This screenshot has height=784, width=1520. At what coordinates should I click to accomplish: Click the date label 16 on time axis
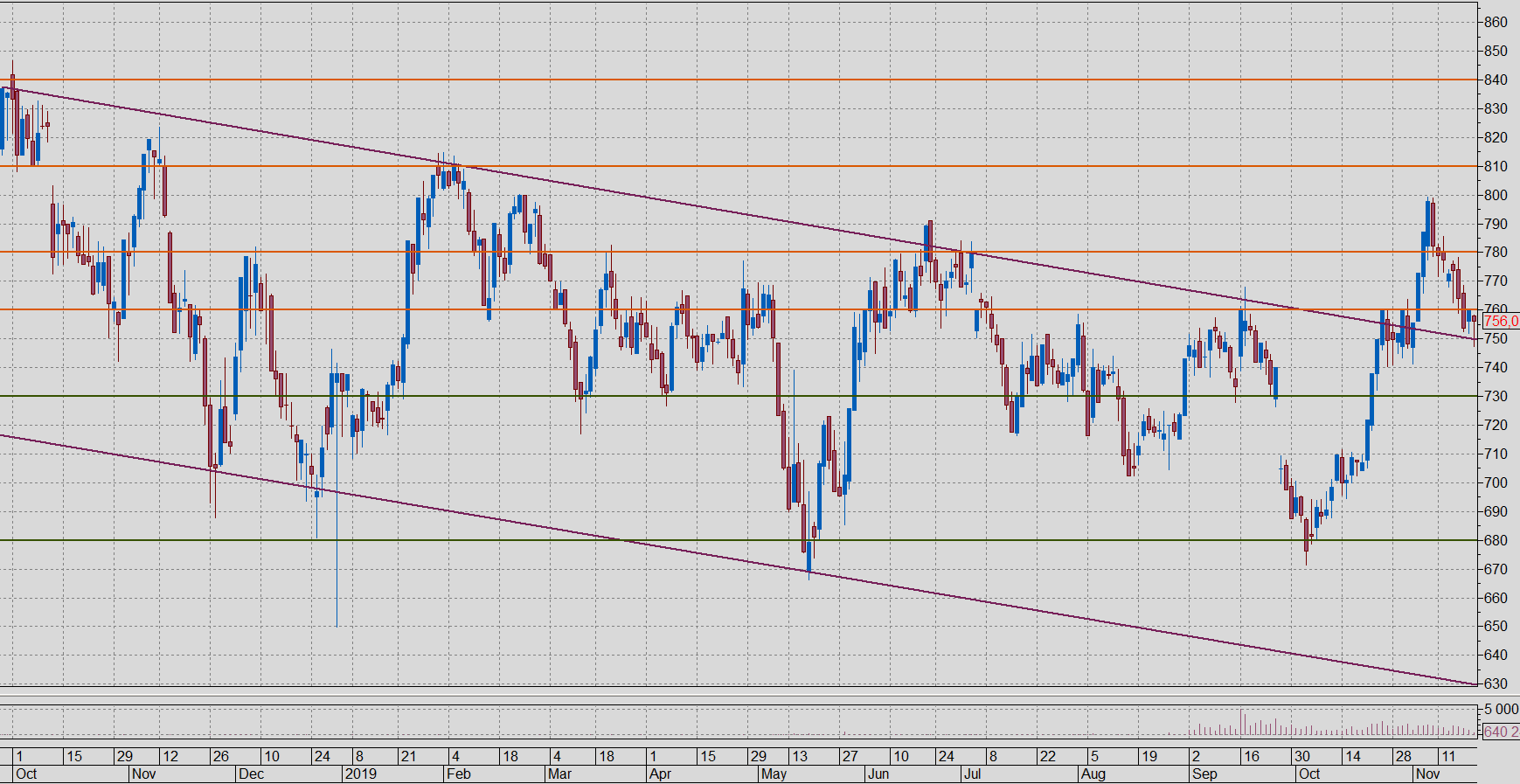pos(1252,756)
